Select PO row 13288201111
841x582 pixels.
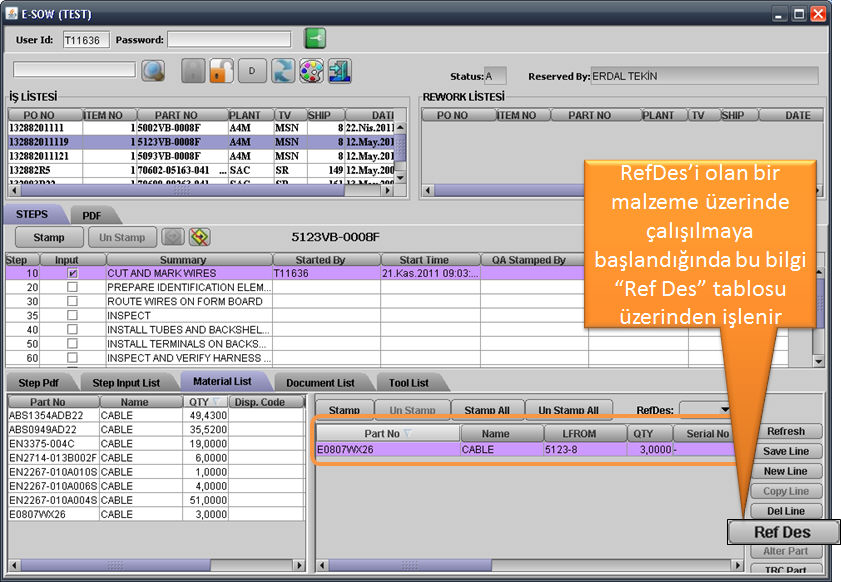[x=202, y=128]
